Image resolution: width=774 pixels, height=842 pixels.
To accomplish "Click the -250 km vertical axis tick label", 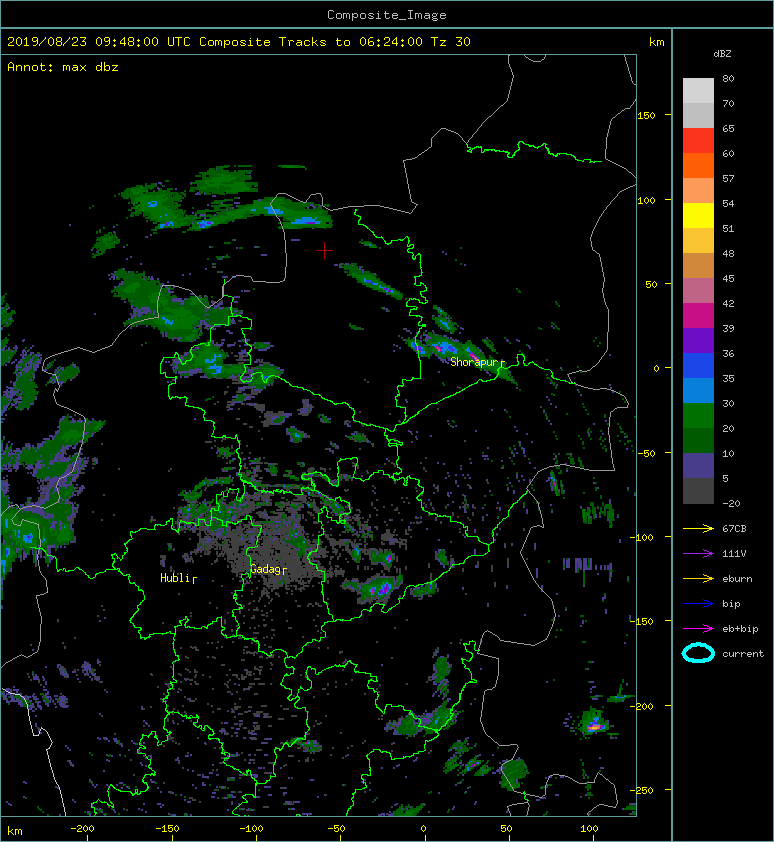I will 641,790.
